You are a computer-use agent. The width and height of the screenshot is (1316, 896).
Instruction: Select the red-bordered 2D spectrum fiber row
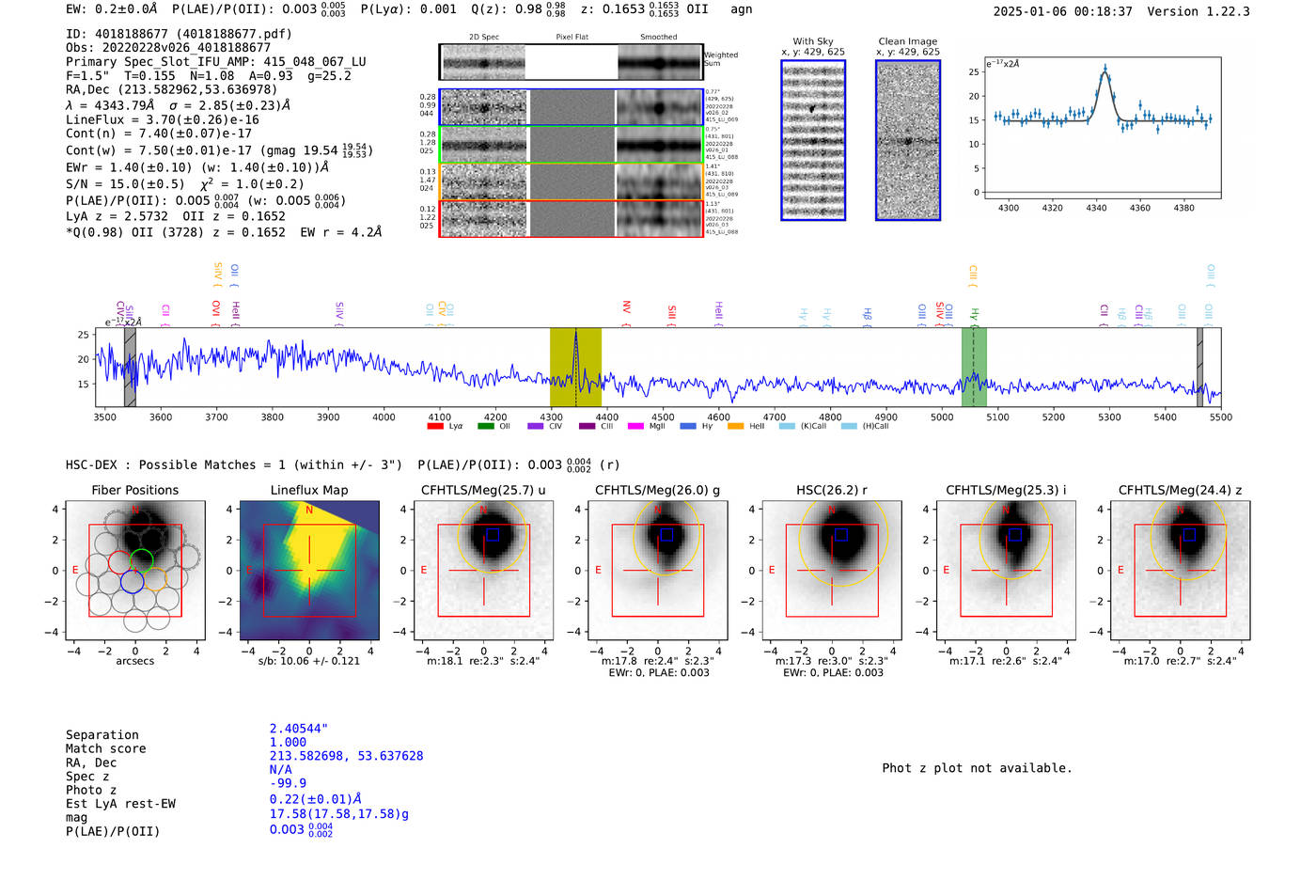click(x=572, y=218)
